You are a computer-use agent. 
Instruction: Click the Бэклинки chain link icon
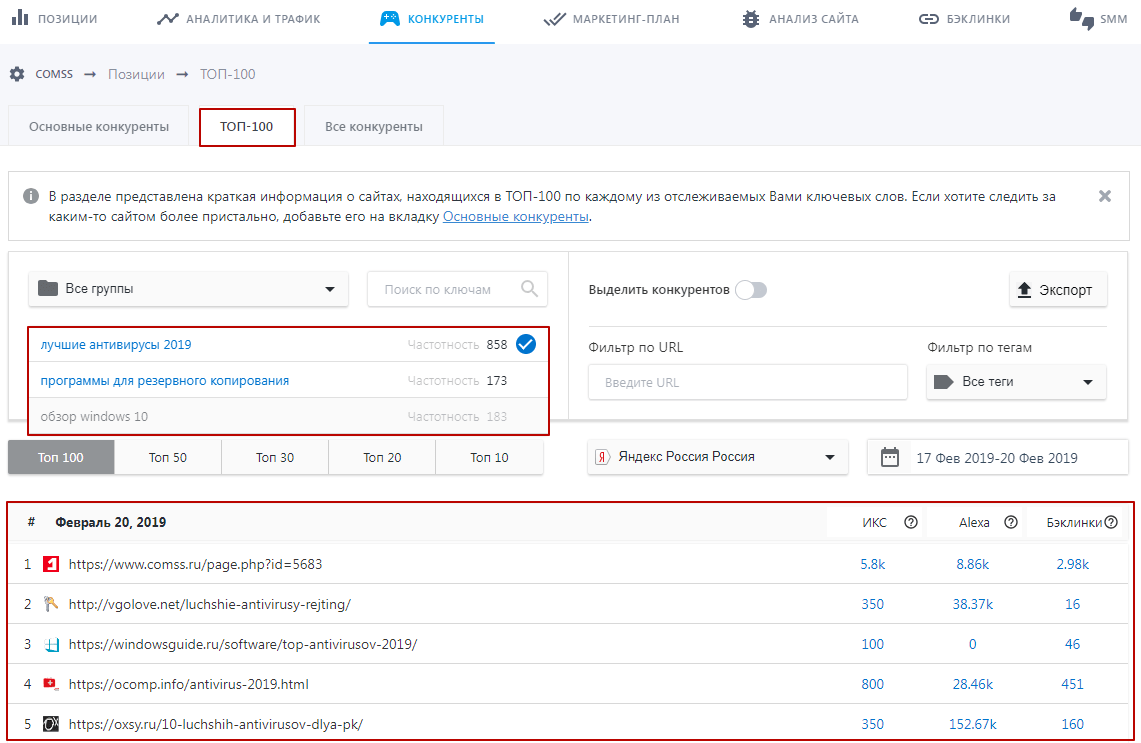click(929, 19)
